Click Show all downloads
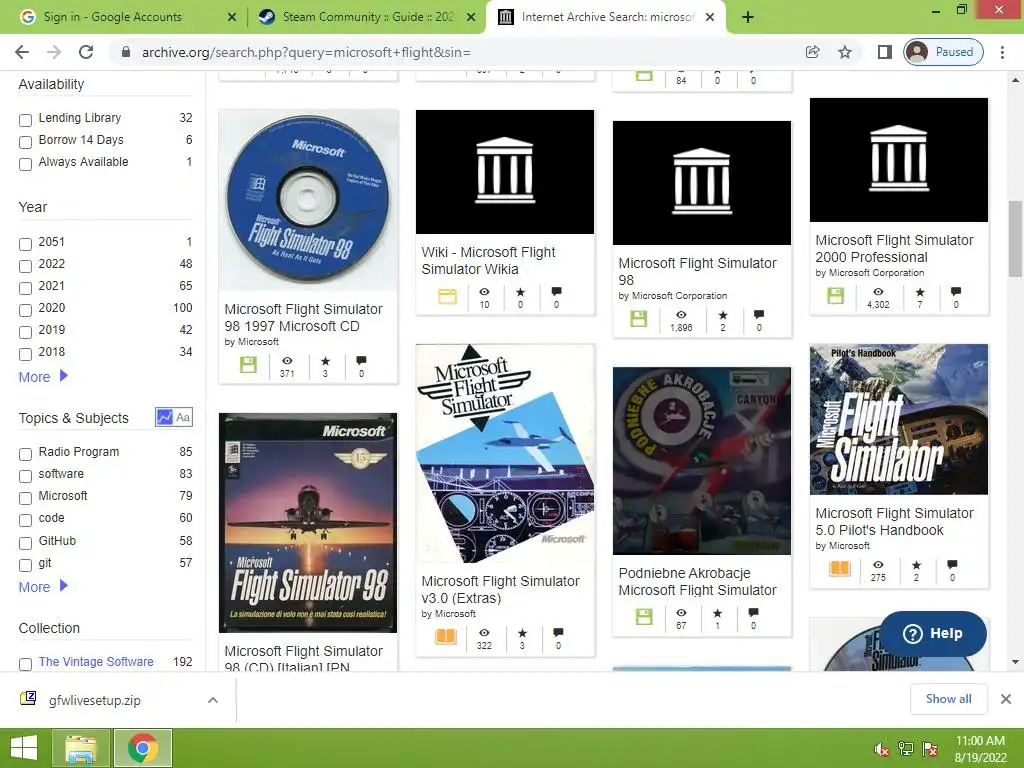This screenshot has width=1024, height=768. click(x=948, y=699)
